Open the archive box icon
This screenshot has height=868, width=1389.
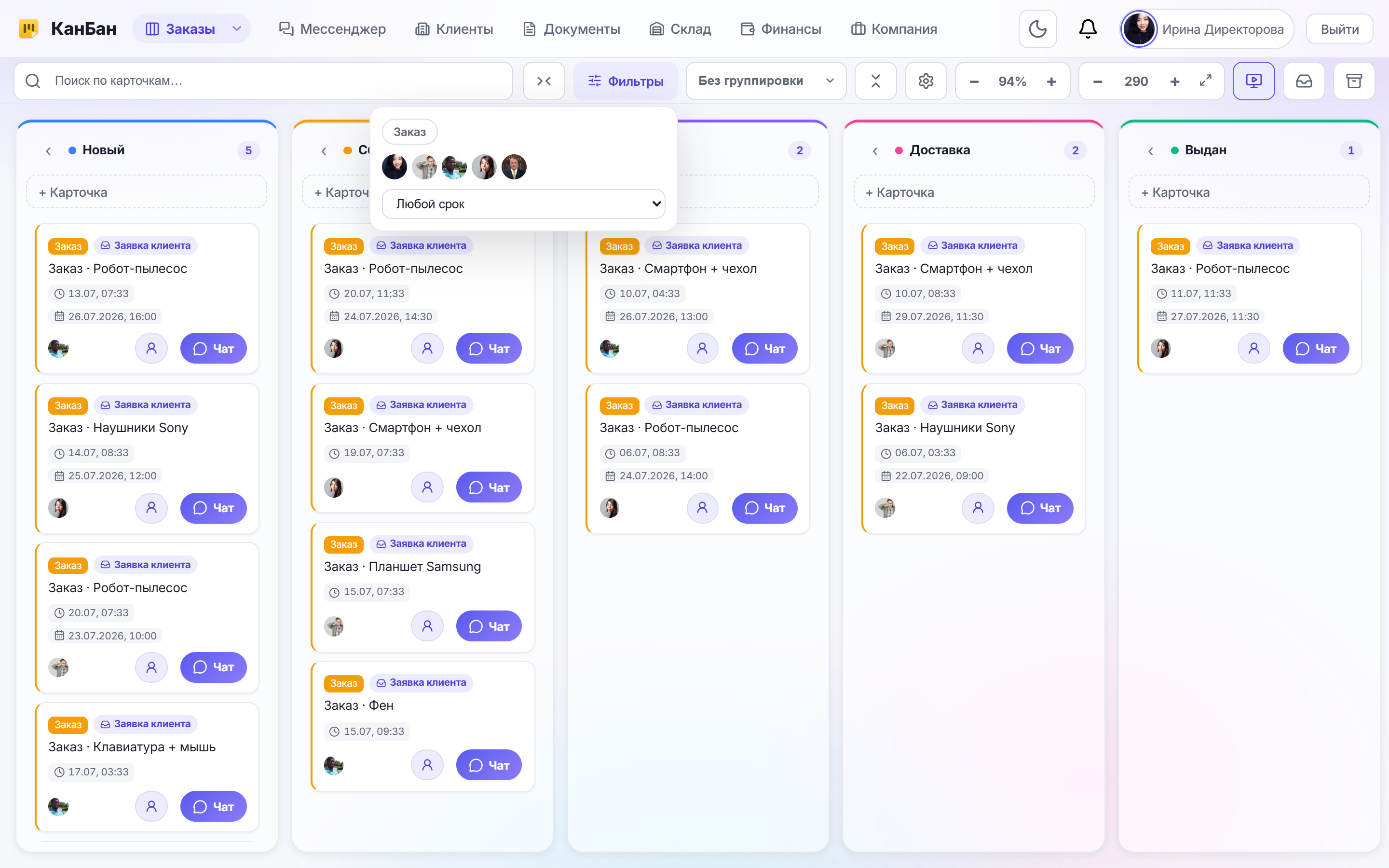pos(1354,81)
